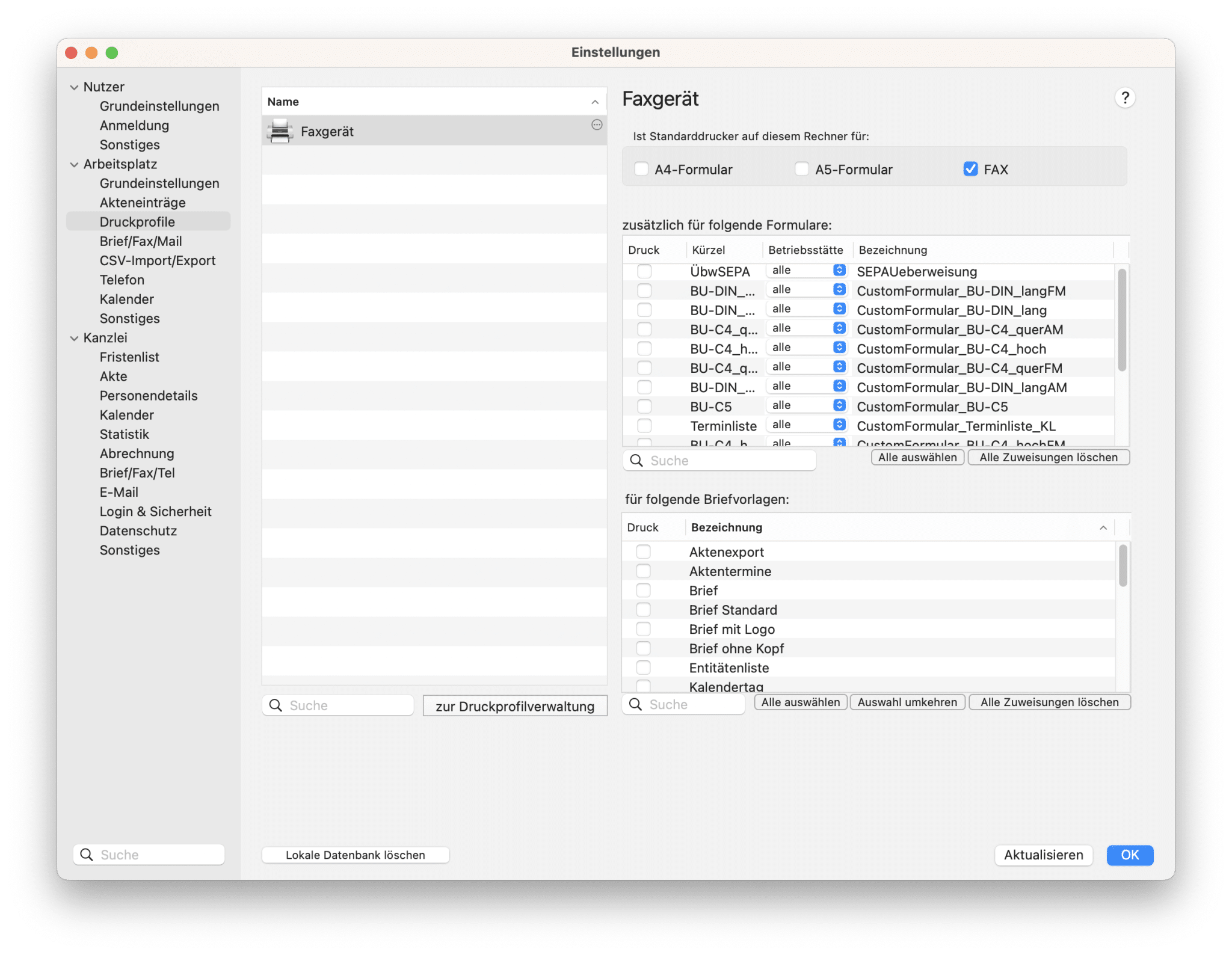Select the Aktentermine template row
Image resolution: width=1232 pixels, height=955 pixels.
pyautogui.click(x=869, y=571)
